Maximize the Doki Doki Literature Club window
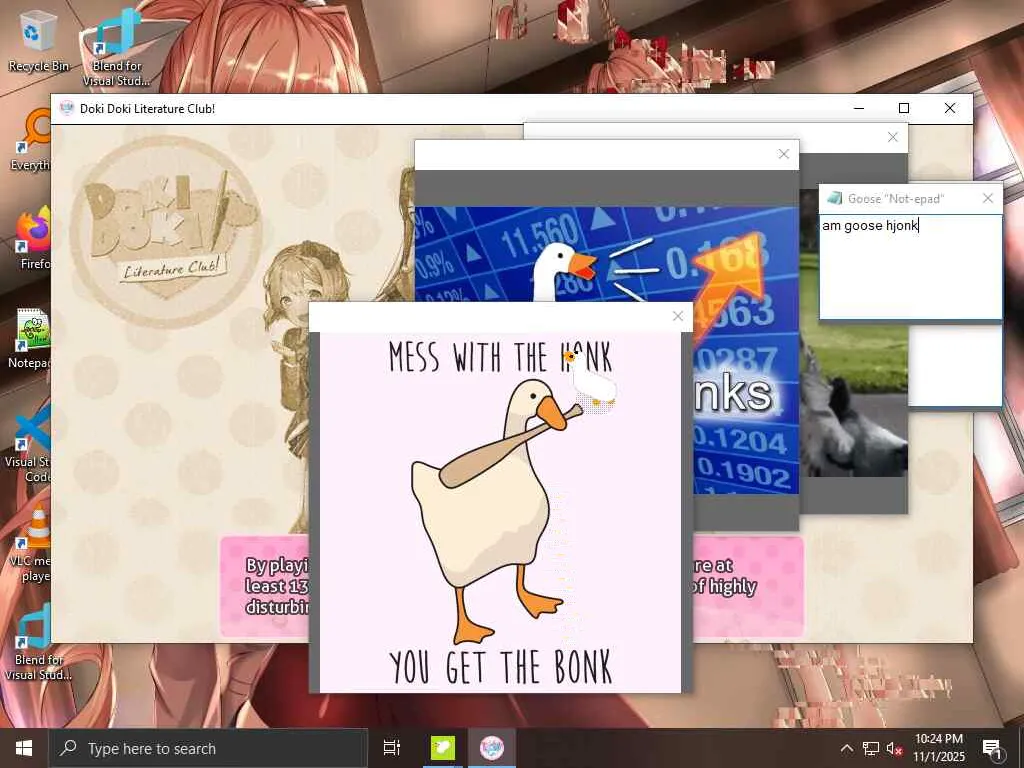The image size is (1024, 768). (904, 108)
